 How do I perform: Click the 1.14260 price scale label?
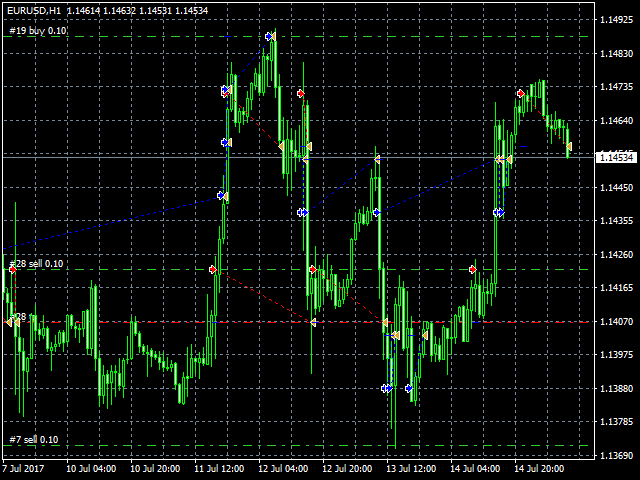(x=616, y=254)
